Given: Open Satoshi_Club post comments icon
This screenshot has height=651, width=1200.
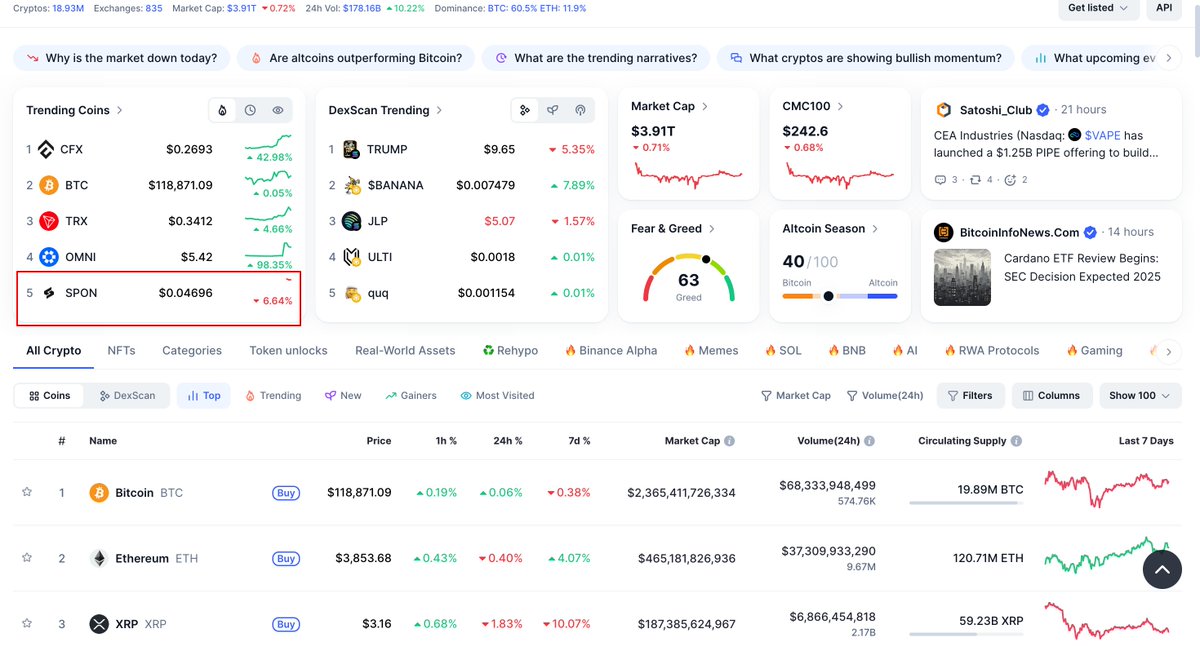Looking at the screenshot, I should pos(940,180).
